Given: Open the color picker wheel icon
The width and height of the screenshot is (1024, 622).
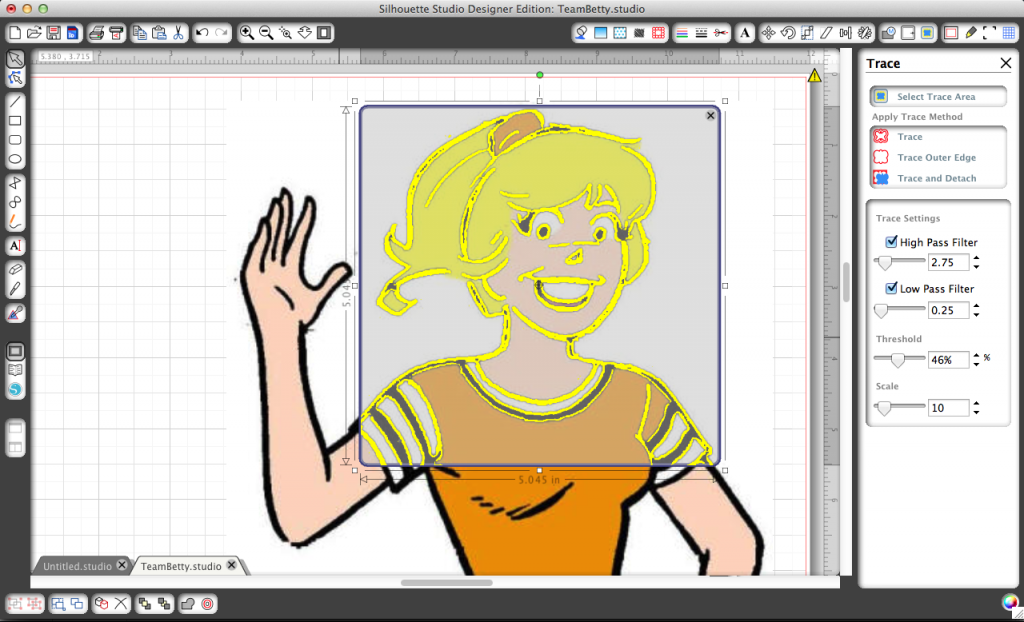Looking at the screenshot, I should click(x=1010, y=602).
